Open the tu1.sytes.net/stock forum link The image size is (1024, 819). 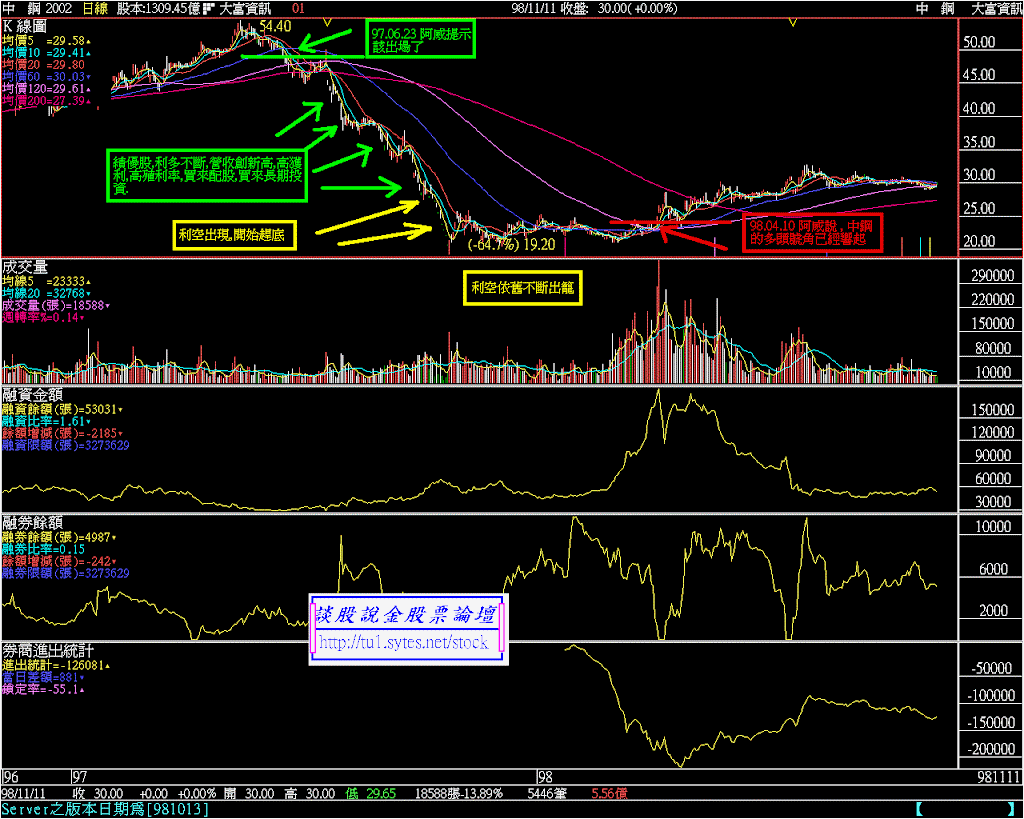tap(404, 643)
